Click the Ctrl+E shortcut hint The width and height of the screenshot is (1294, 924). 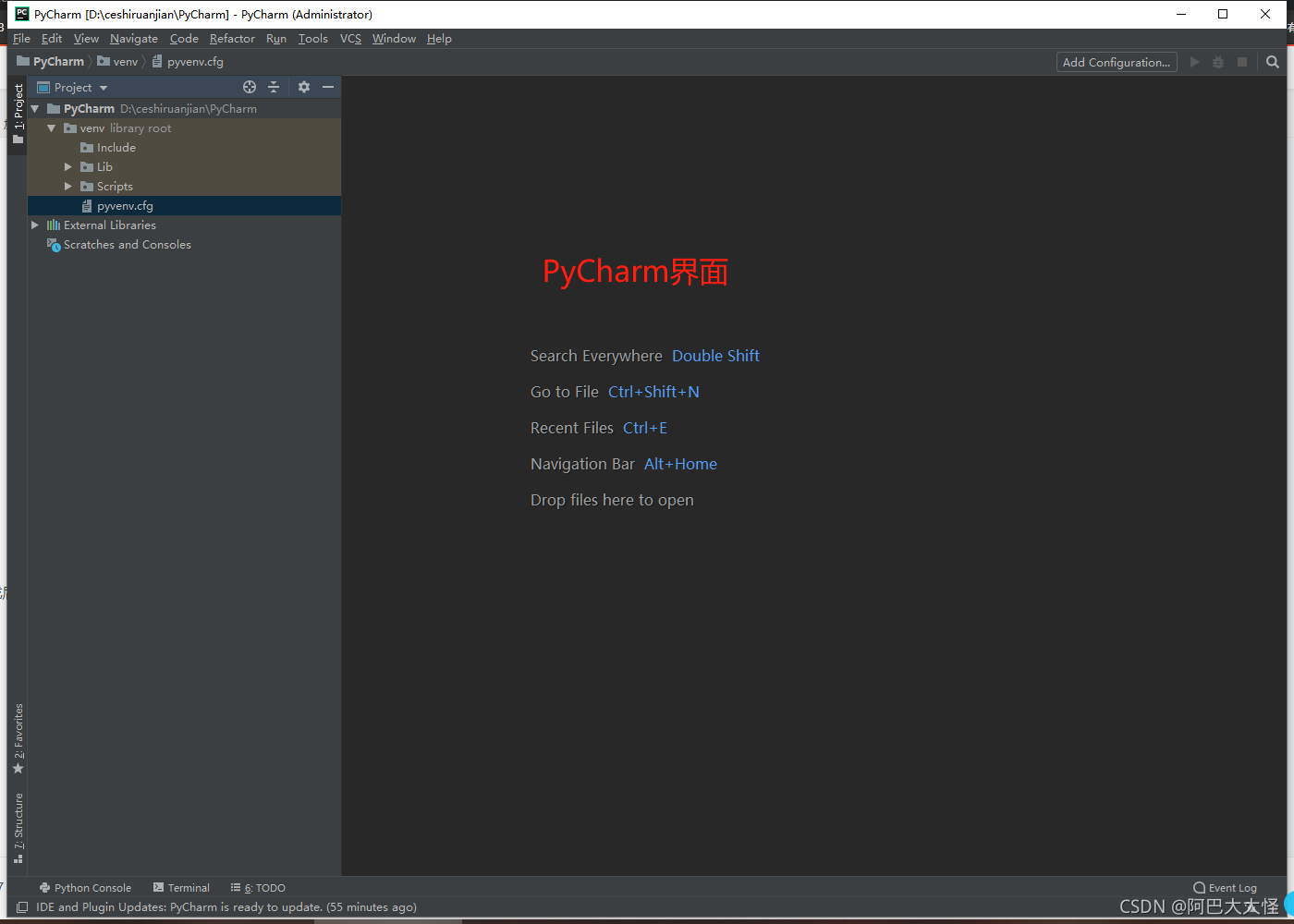(x=645, y=428)
